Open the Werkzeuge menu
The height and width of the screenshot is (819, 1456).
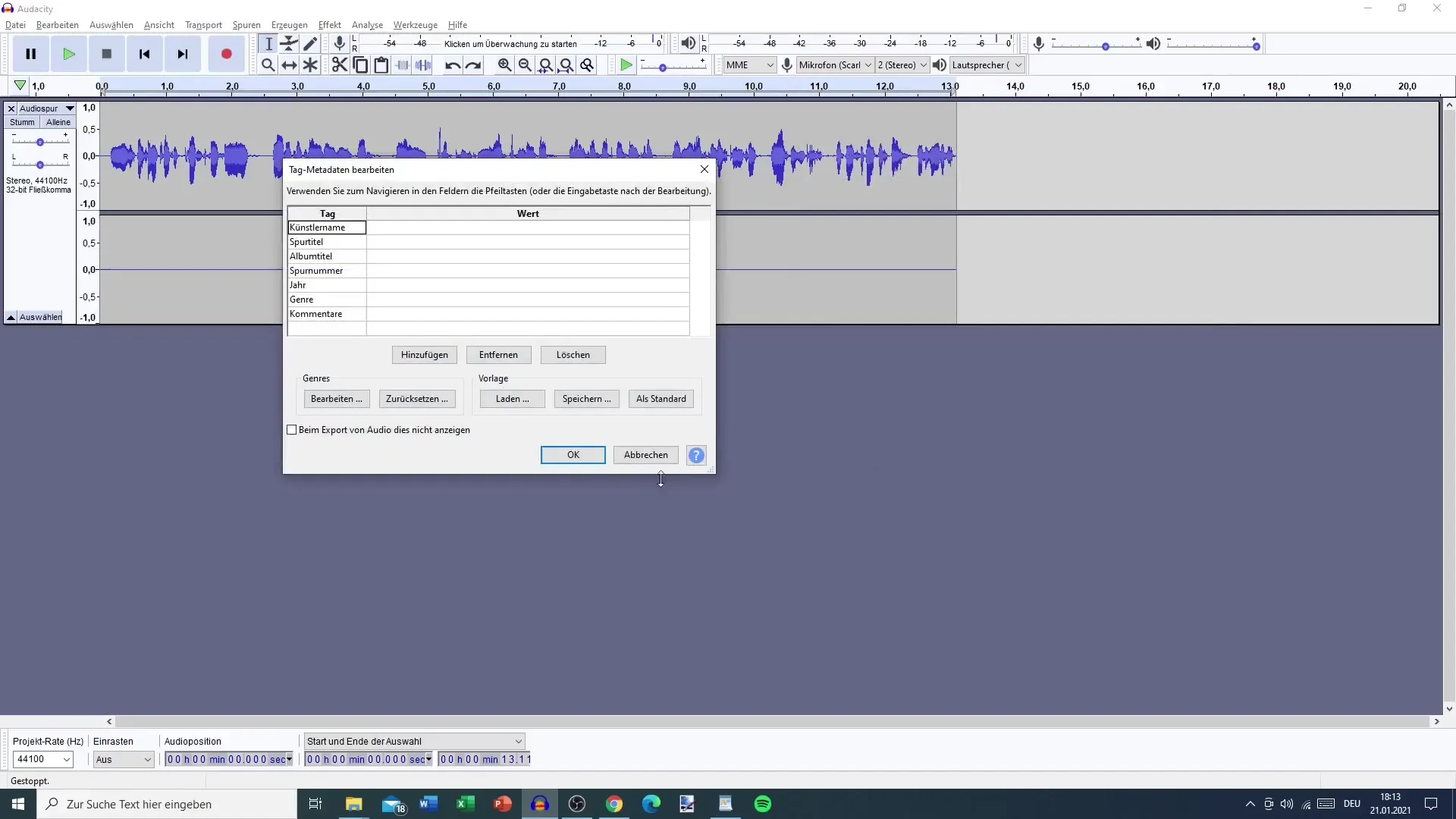coord(416,25)
